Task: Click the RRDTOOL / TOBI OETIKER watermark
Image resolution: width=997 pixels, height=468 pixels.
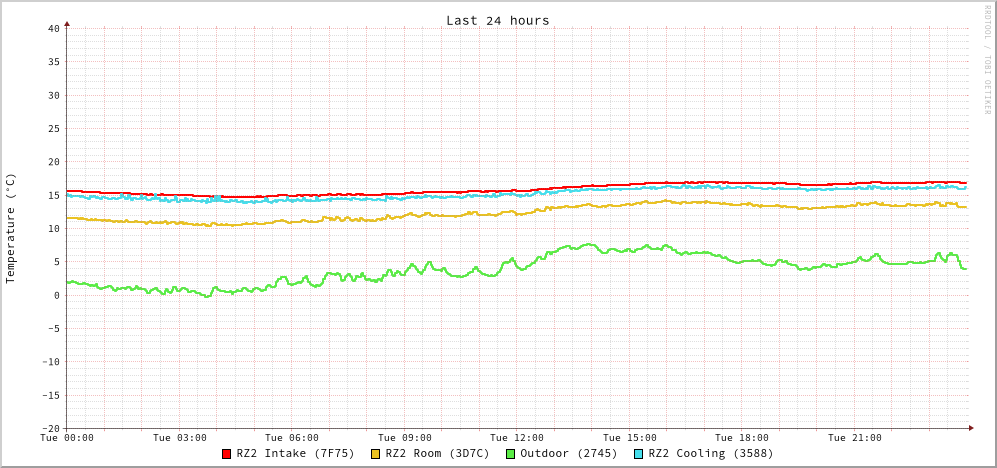Action: (x=986, y=59)
